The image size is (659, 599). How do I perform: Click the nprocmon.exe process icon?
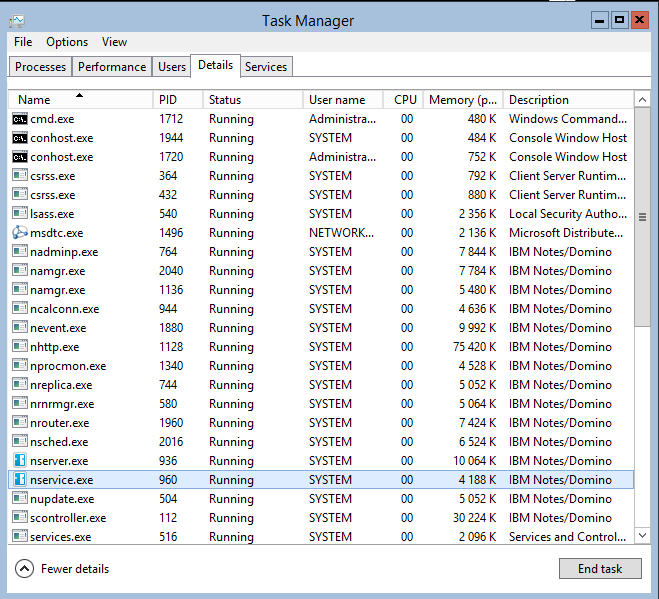click(x=20, y=366)
